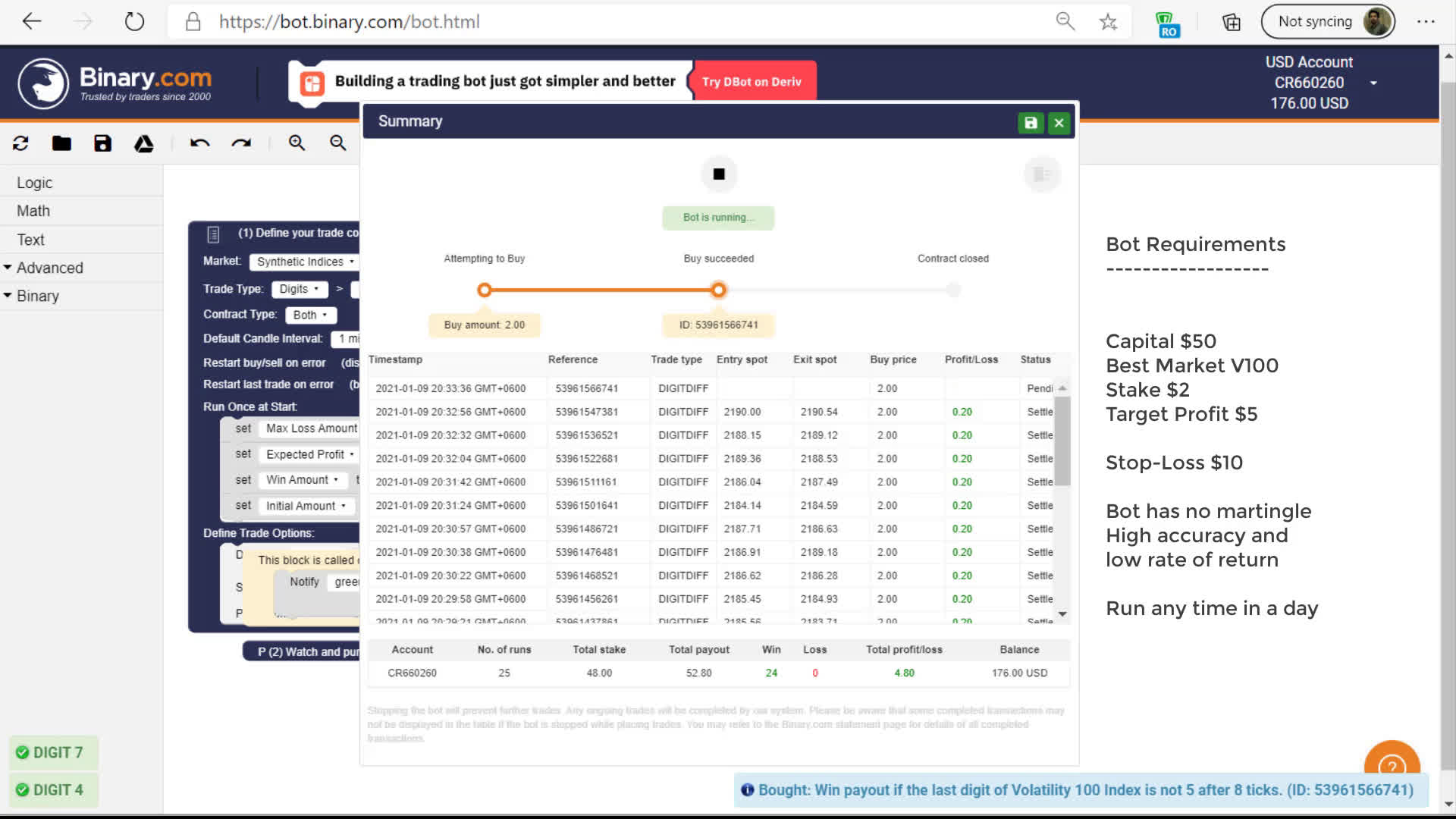This screenshot has height=819, width=1456.
Task: Click the trade definition block document icon
Action: 213,234
